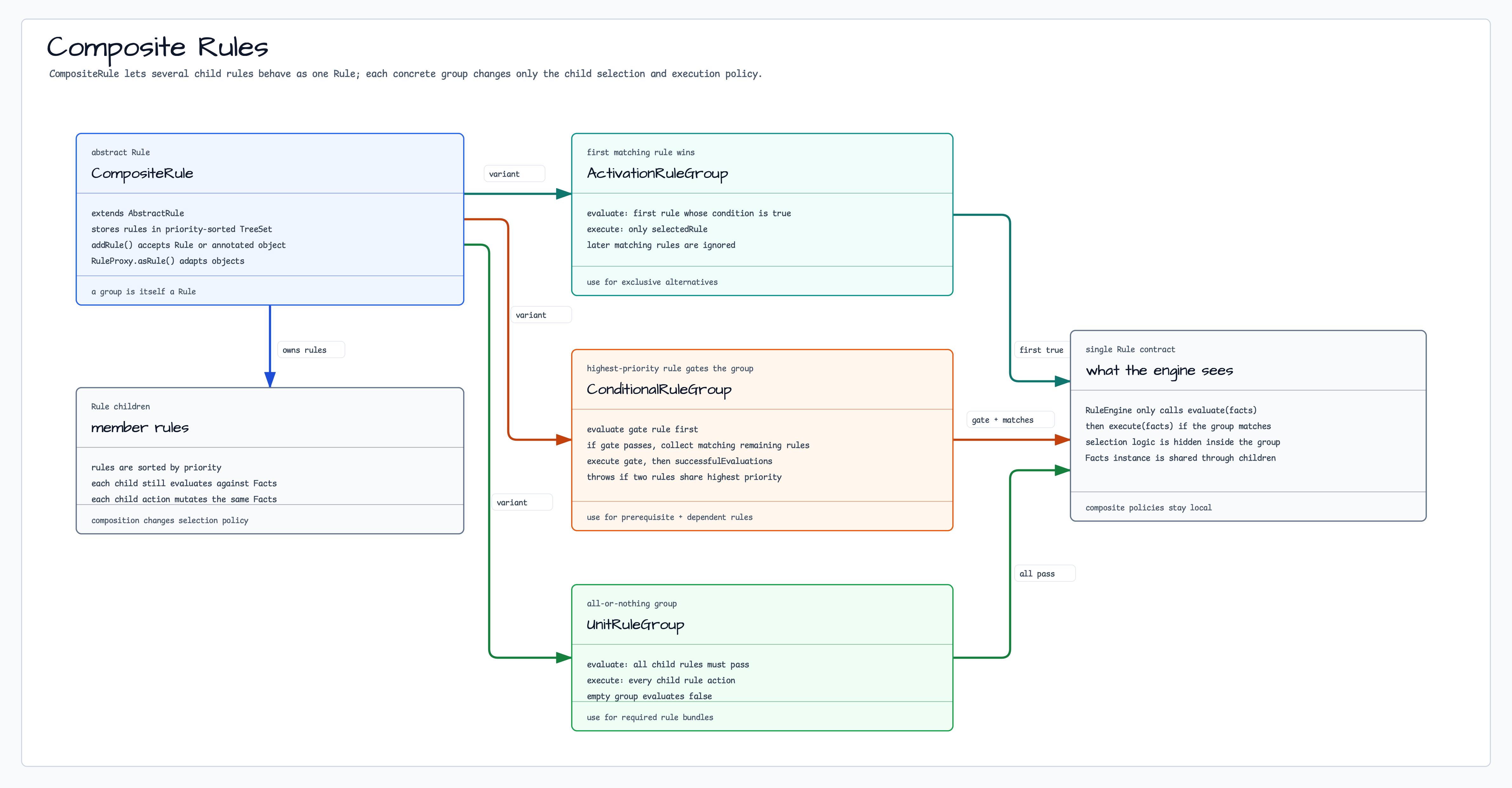Select 'RuleProxy.asRule() adapts objects' line
The image size is (1512, 788).
(x=167, y=261)
